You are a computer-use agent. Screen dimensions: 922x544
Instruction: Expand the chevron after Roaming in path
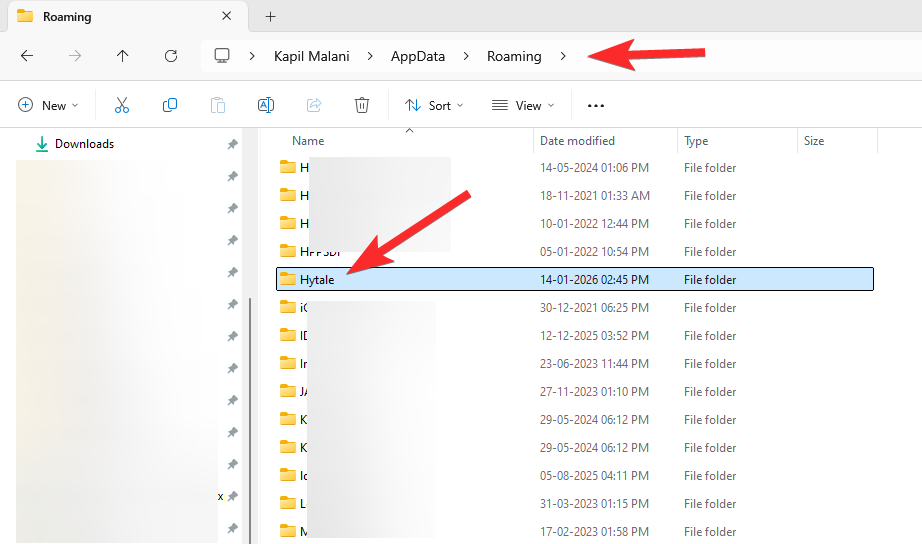point(564,56)
